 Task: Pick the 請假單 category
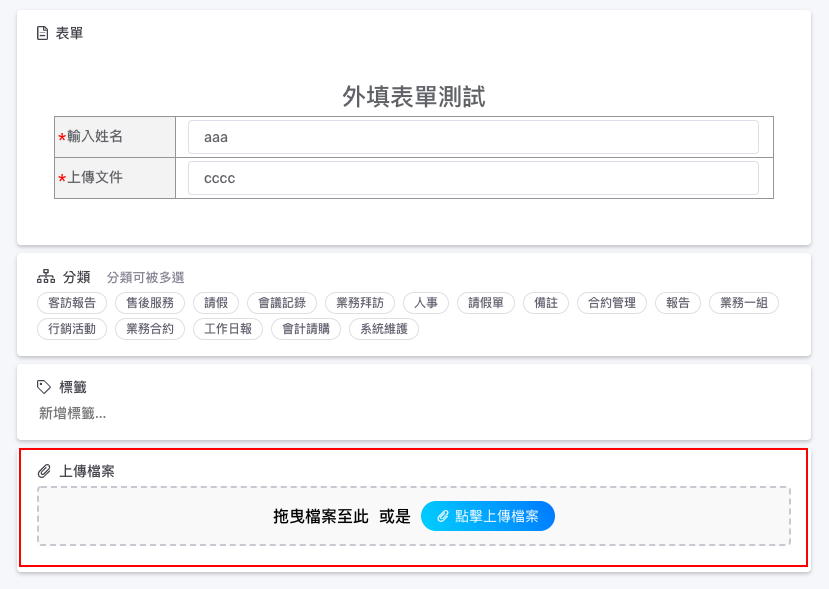pos(486,303)
